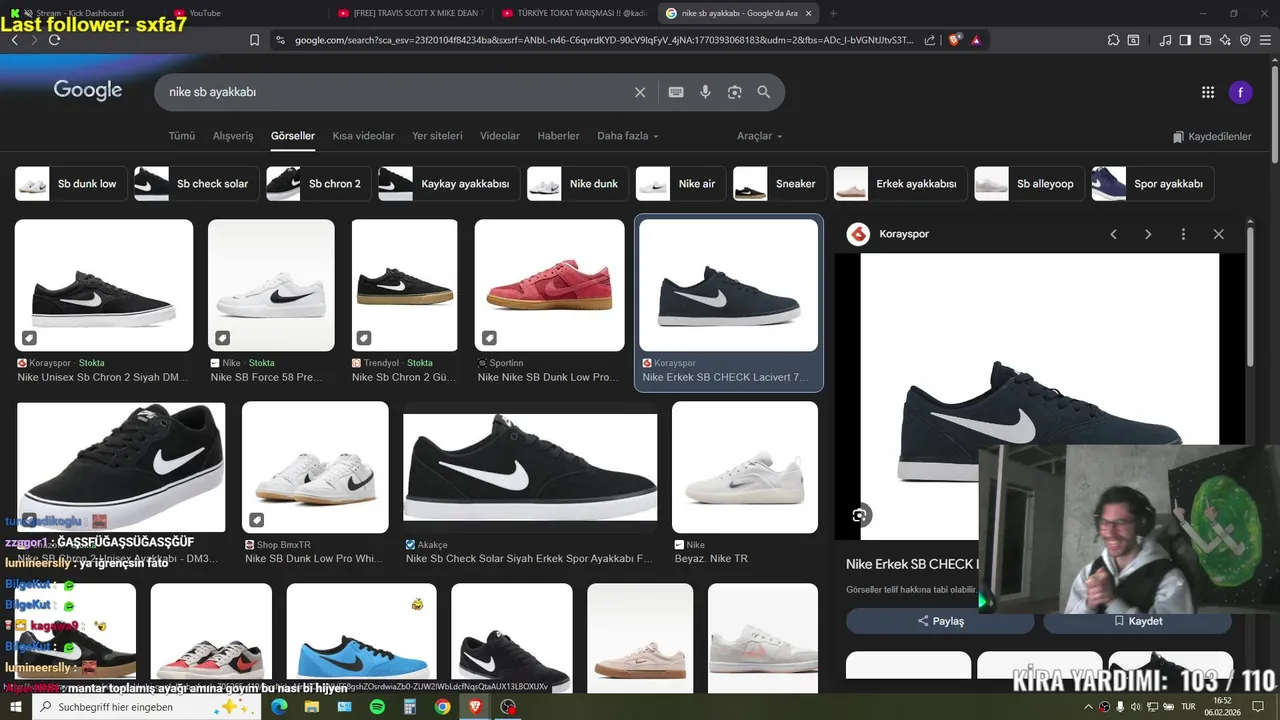The width and height of the screenshot is (1280, 720).
Task: Expand the Daha fazla dropdown
Action: (x=627, y=136)
